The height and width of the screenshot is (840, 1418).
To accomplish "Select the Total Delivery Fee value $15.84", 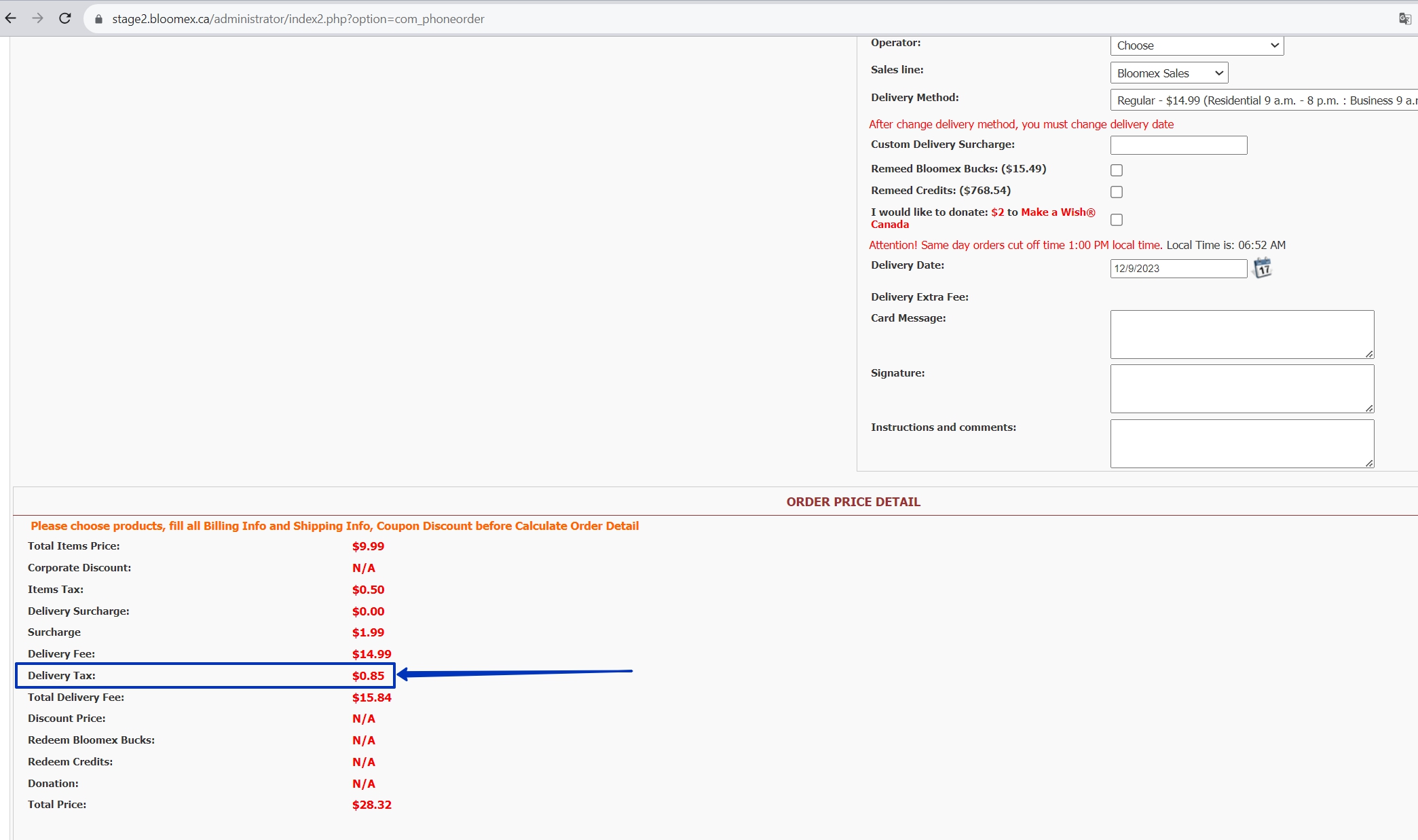I will 371,698.
